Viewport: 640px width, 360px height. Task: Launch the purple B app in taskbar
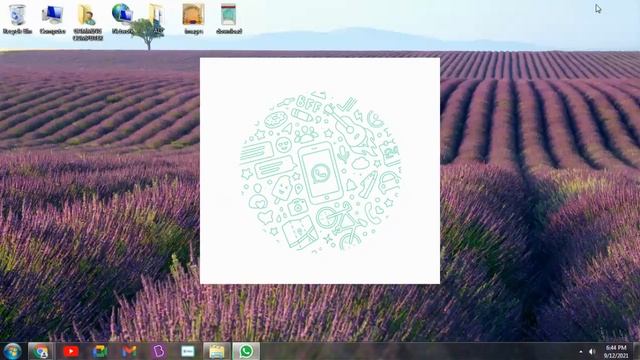coord(158,351)
